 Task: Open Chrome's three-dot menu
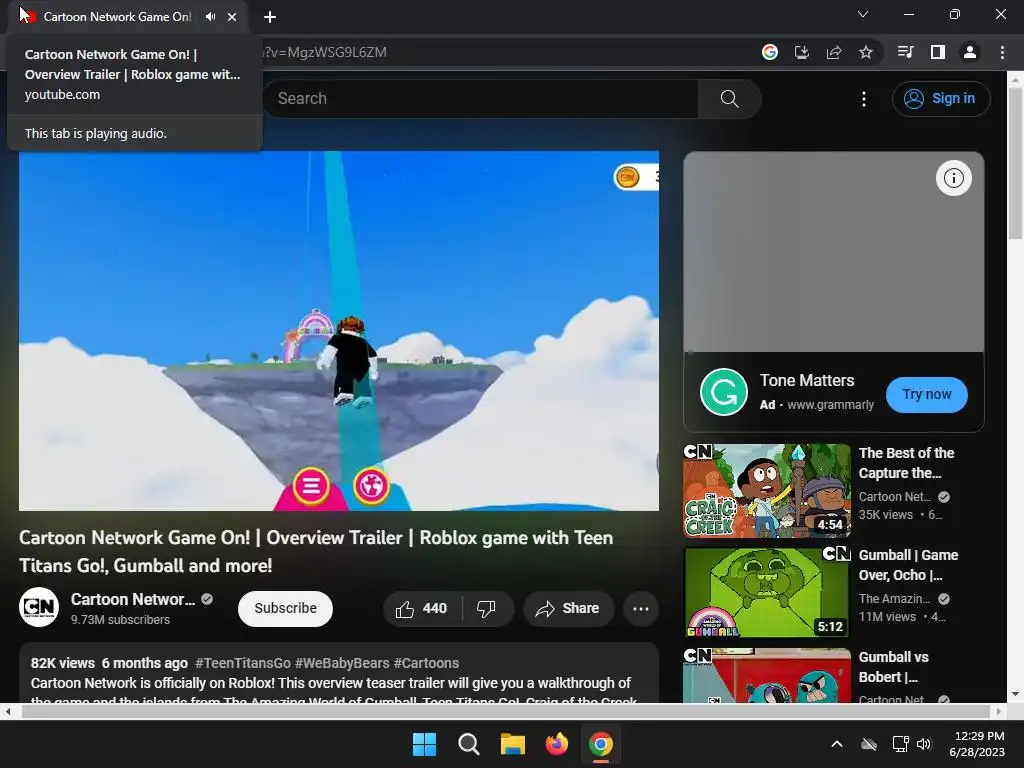click(1002, 52)
